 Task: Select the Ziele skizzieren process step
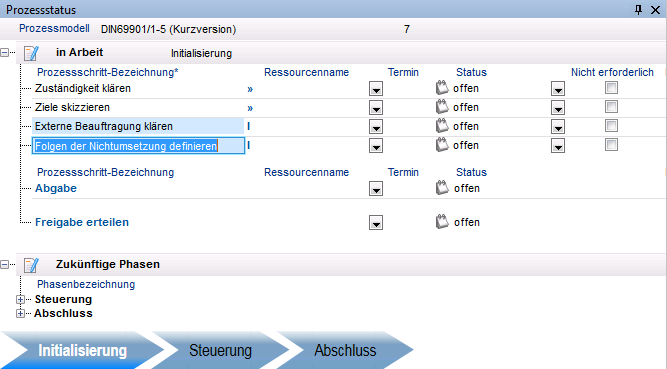tap(72, 107)
